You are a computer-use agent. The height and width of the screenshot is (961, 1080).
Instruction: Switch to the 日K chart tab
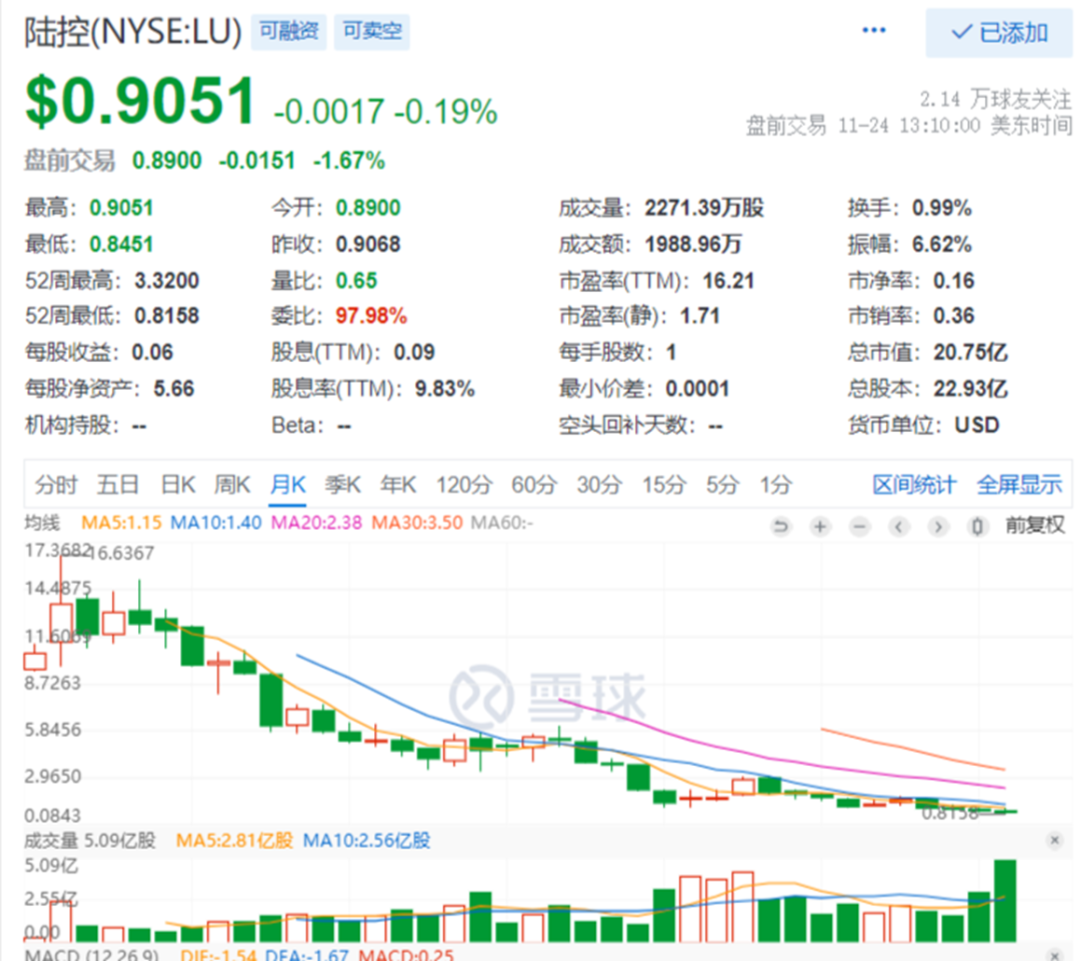[x=178, y=485]
